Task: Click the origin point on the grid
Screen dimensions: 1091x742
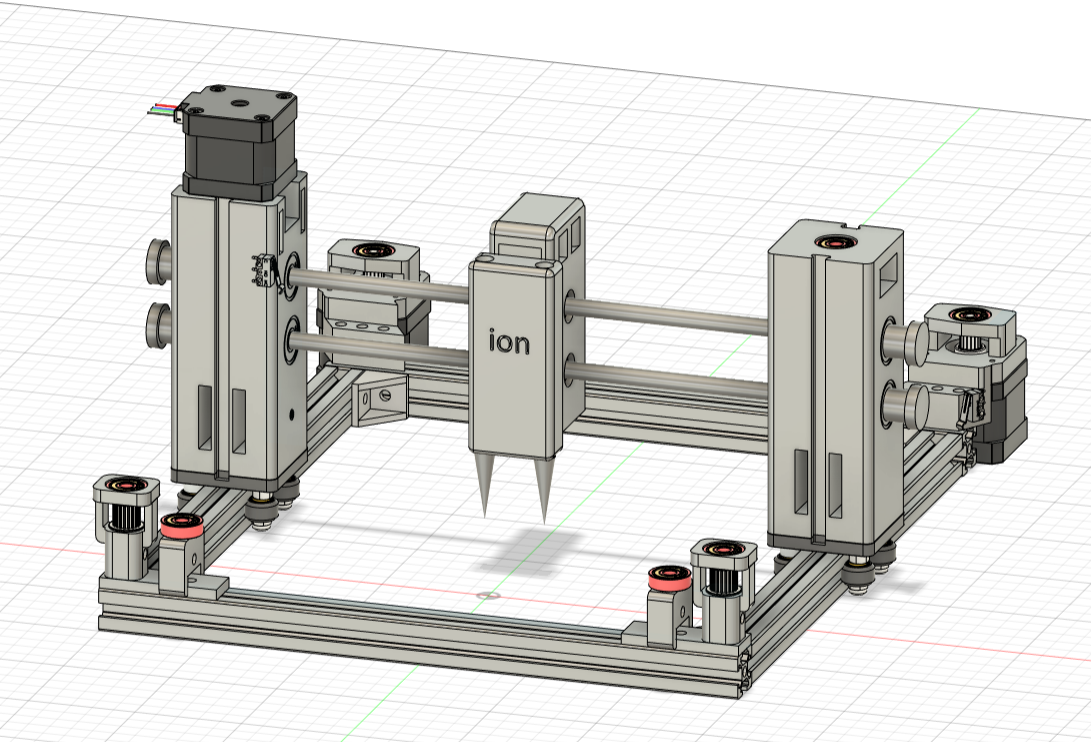Action: tap(487, 597)
